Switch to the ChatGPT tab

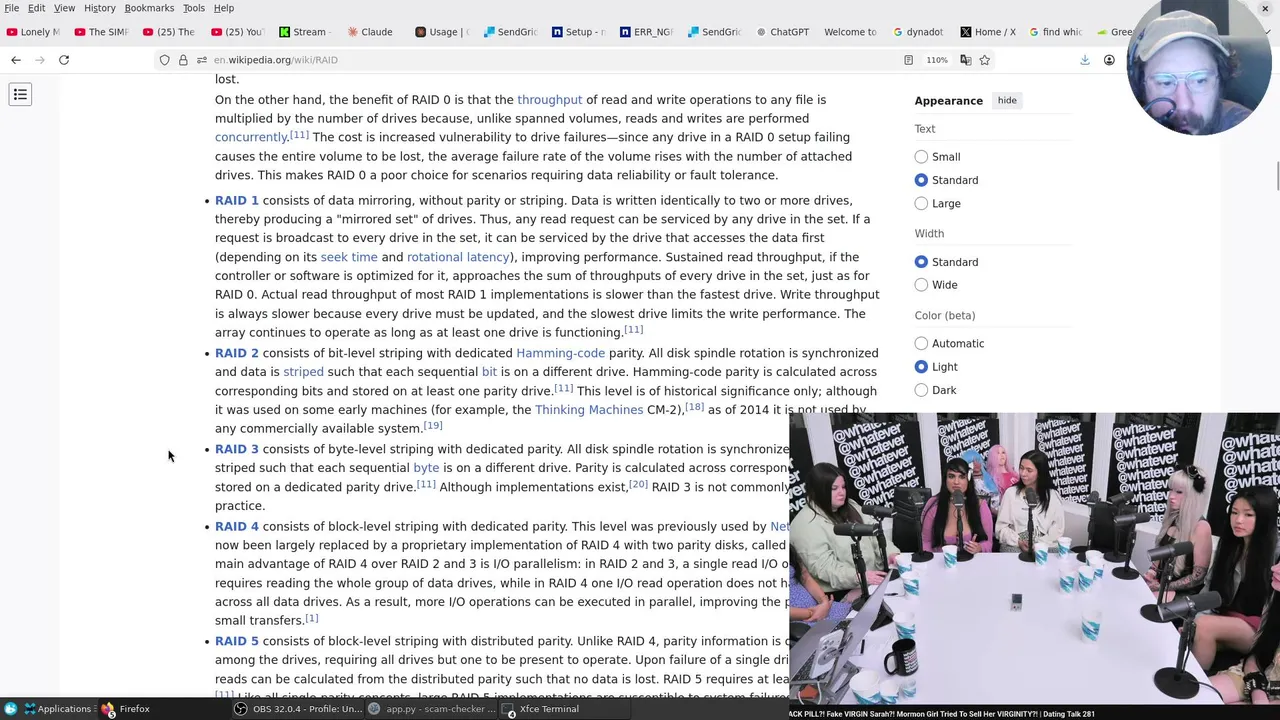click(x=782, y=32)
